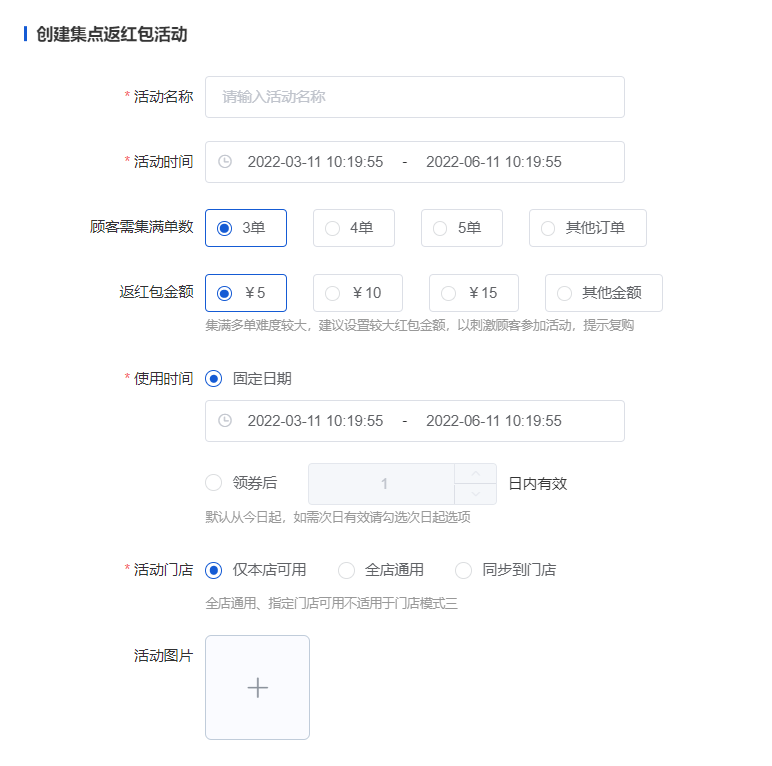Screen dimensions: 772x766
Task: Select the 活动时间 end date 2022-06-11
Action: click(493, 162)
